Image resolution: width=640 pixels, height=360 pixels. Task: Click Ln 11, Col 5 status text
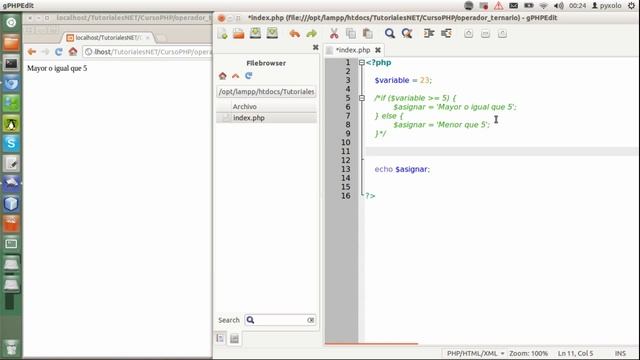576,353
